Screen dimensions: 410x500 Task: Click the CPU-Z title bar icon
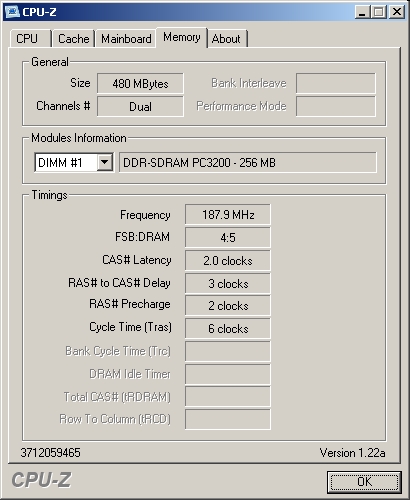point(12,12)
